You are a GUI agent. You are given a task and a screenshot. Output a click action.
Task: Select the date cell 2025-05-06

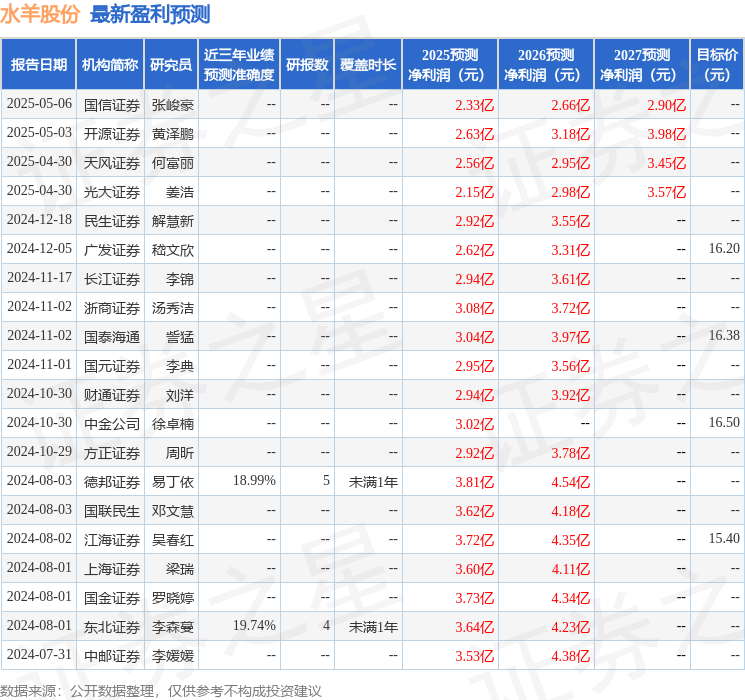pos(39,104)
